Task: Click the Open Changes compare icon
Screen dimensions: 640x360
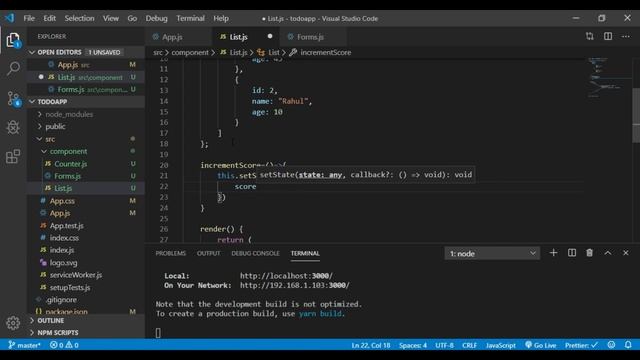Action: click(589, 36)
